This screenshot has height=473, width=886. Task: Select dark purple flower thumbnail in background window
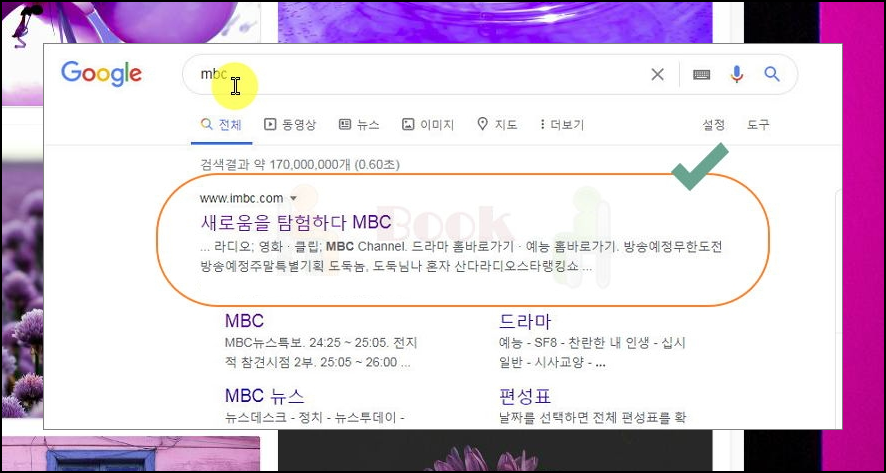pos(495,451)
